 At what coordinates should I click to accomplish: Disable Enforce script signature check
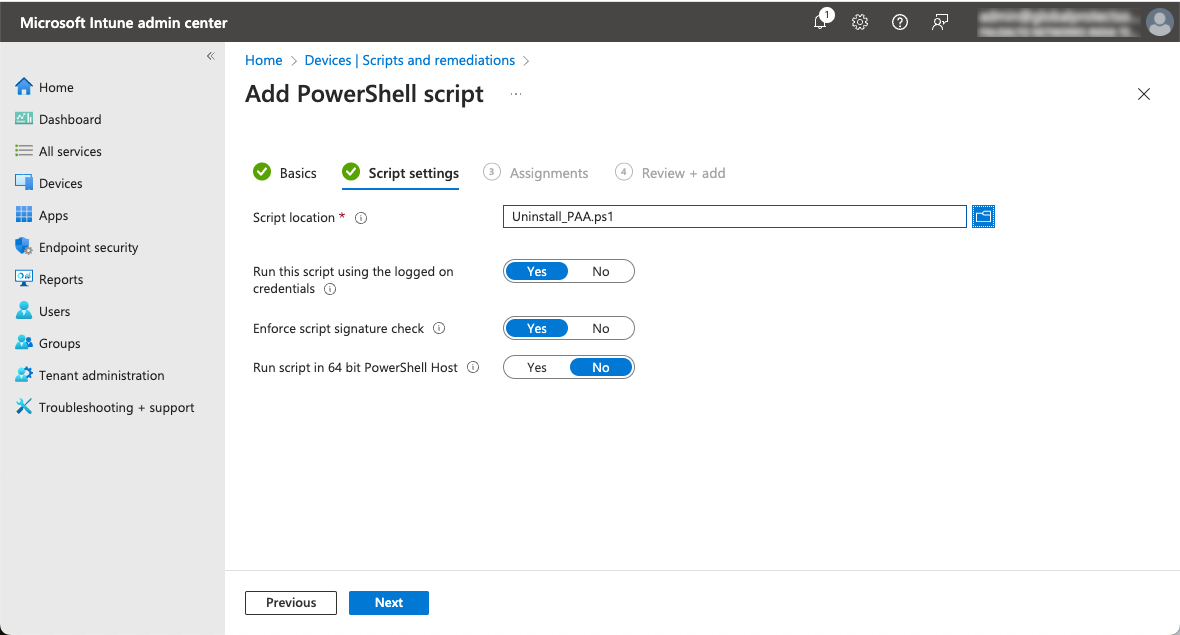pyautogui.click(x=600, y=328)
